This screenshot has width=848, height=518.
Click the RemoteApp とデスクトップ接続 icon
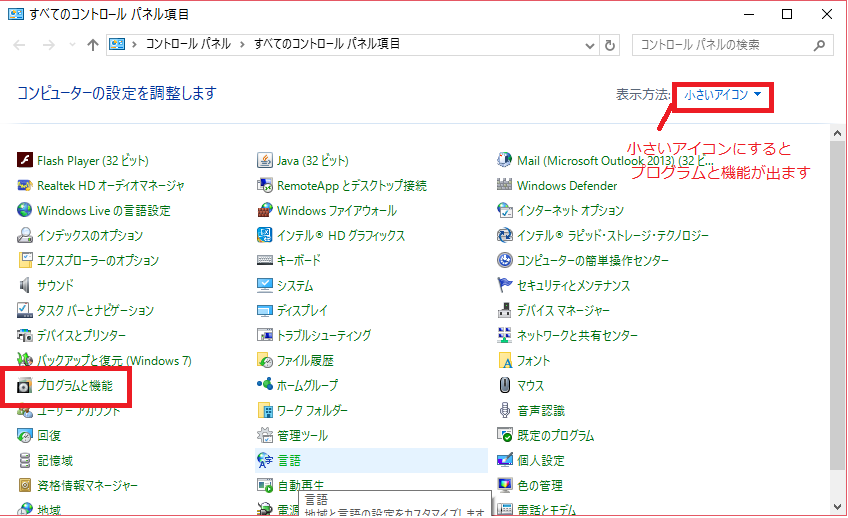click(x=265, y=185)
